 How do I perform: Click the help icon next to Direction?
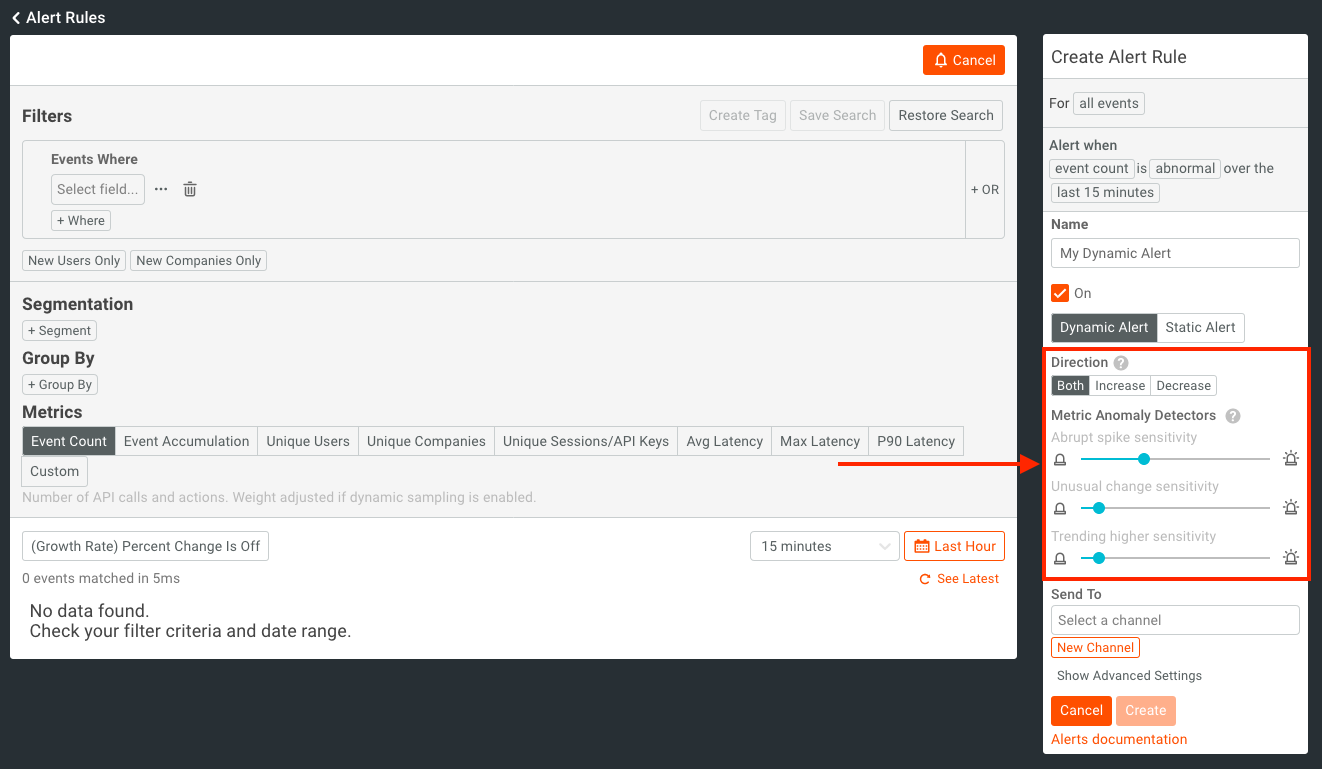pos(1121,363)
